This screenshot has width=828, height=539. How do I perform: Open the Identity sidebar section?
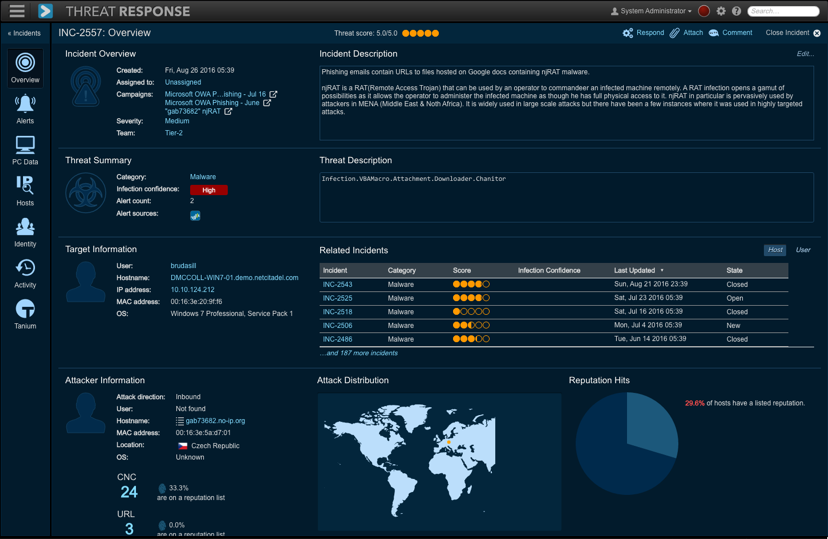tap(25, 232)
